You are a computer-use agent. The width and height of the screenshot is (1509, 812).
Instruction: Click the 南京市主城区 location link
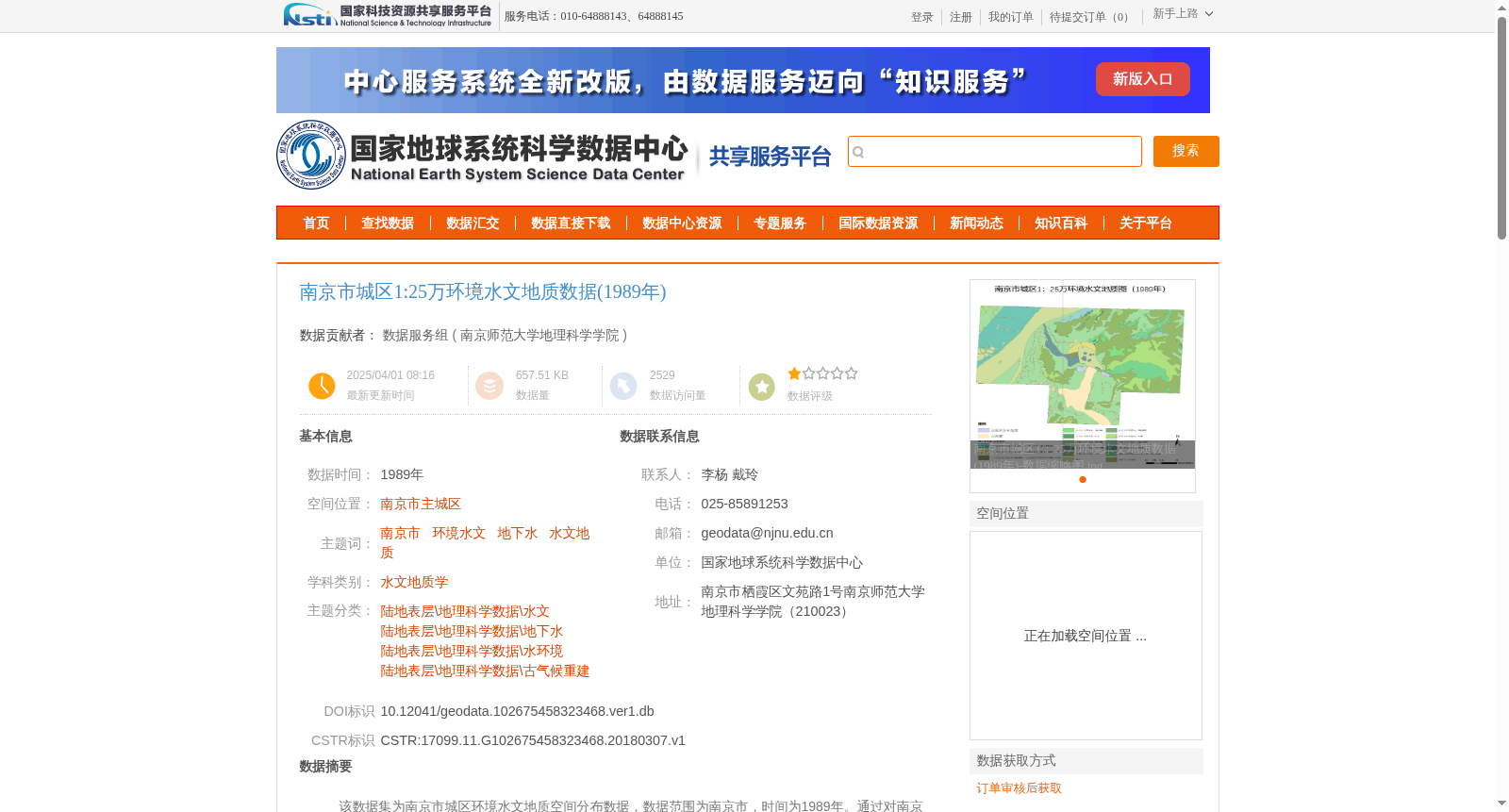(421, 505)
